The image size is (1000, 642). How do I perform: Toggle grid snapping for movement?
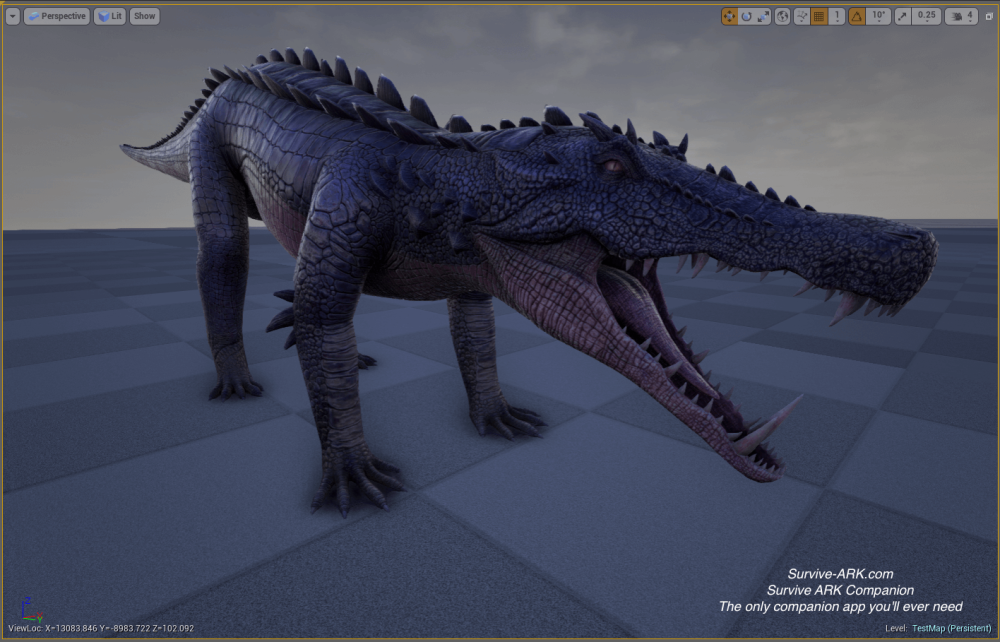point(820,17)
